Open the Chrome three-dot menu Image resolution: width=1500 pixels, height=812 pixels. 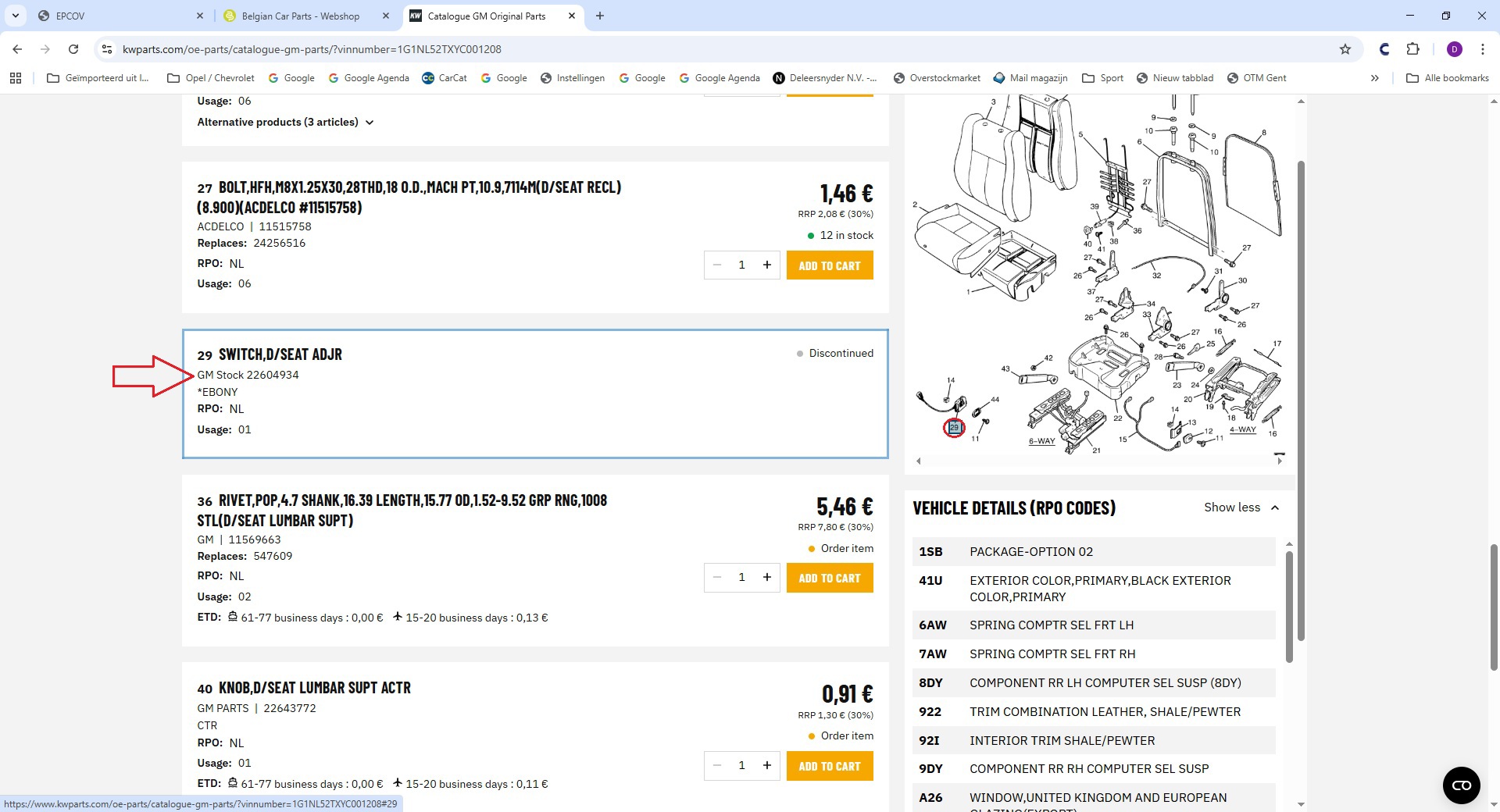(1483, 49)
